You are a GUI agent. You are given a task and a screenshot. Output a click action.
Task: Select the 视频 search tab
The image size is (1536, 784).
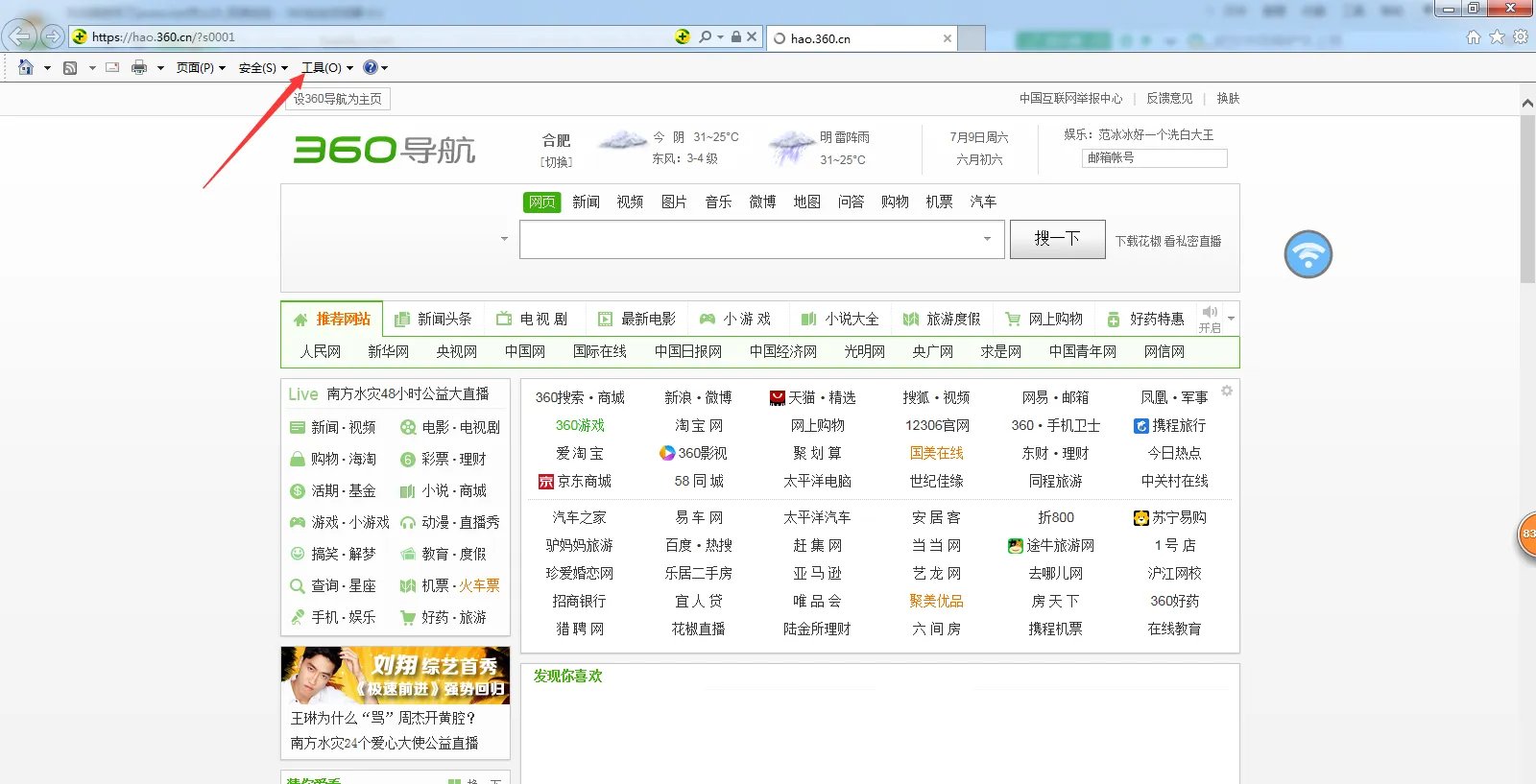point(630,202)
